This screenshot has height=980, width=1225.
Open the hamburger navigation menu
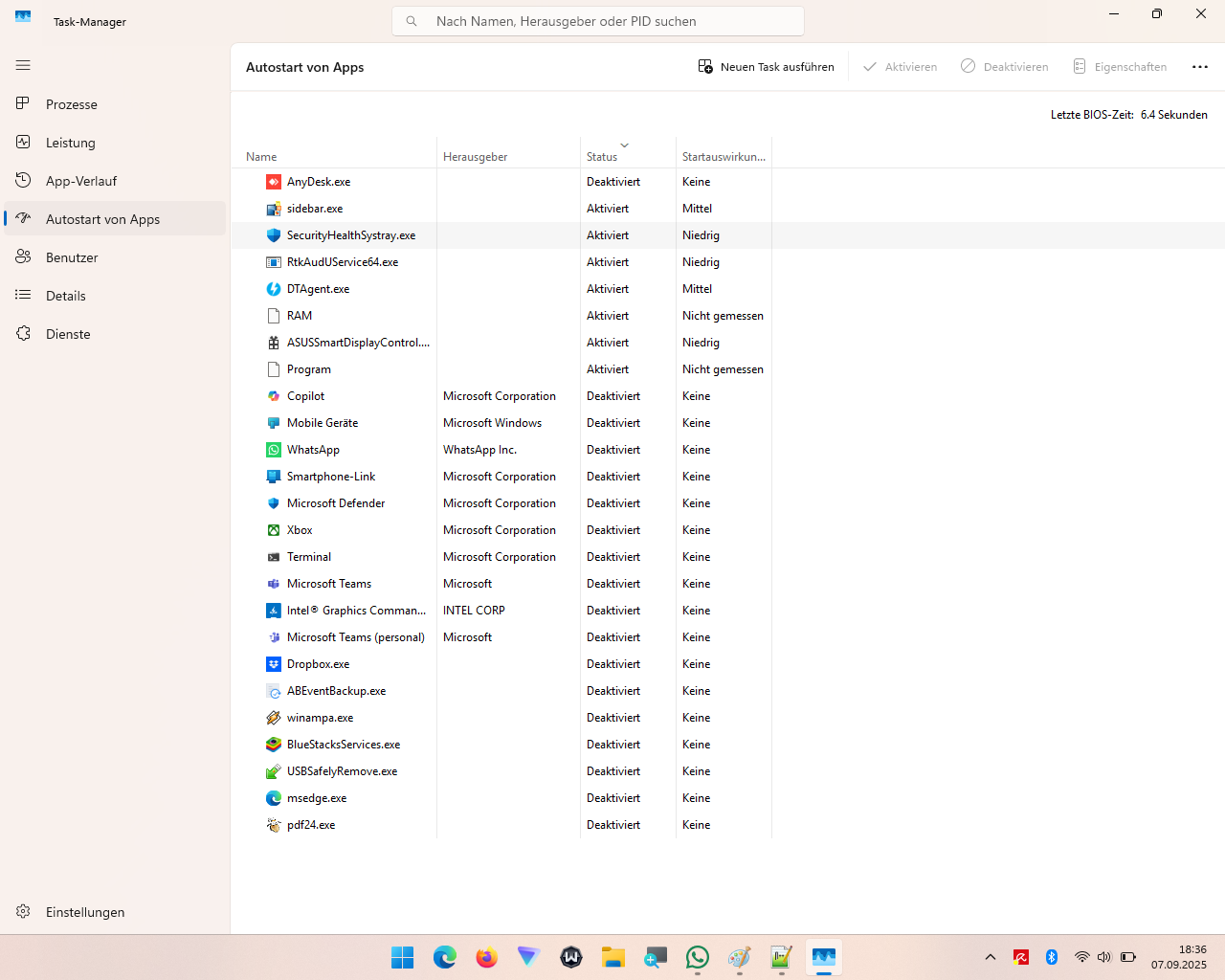pos(23,65)
